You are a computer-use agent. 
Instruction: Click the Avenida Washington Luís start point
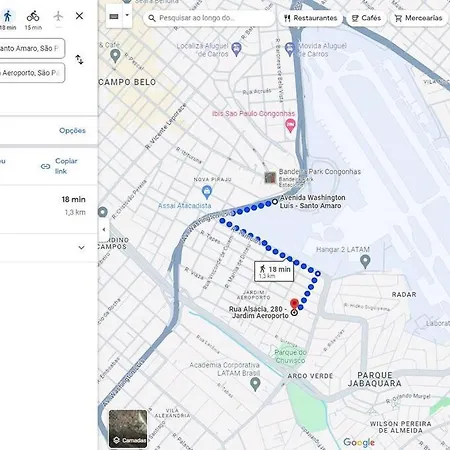[x=275, y=202]
